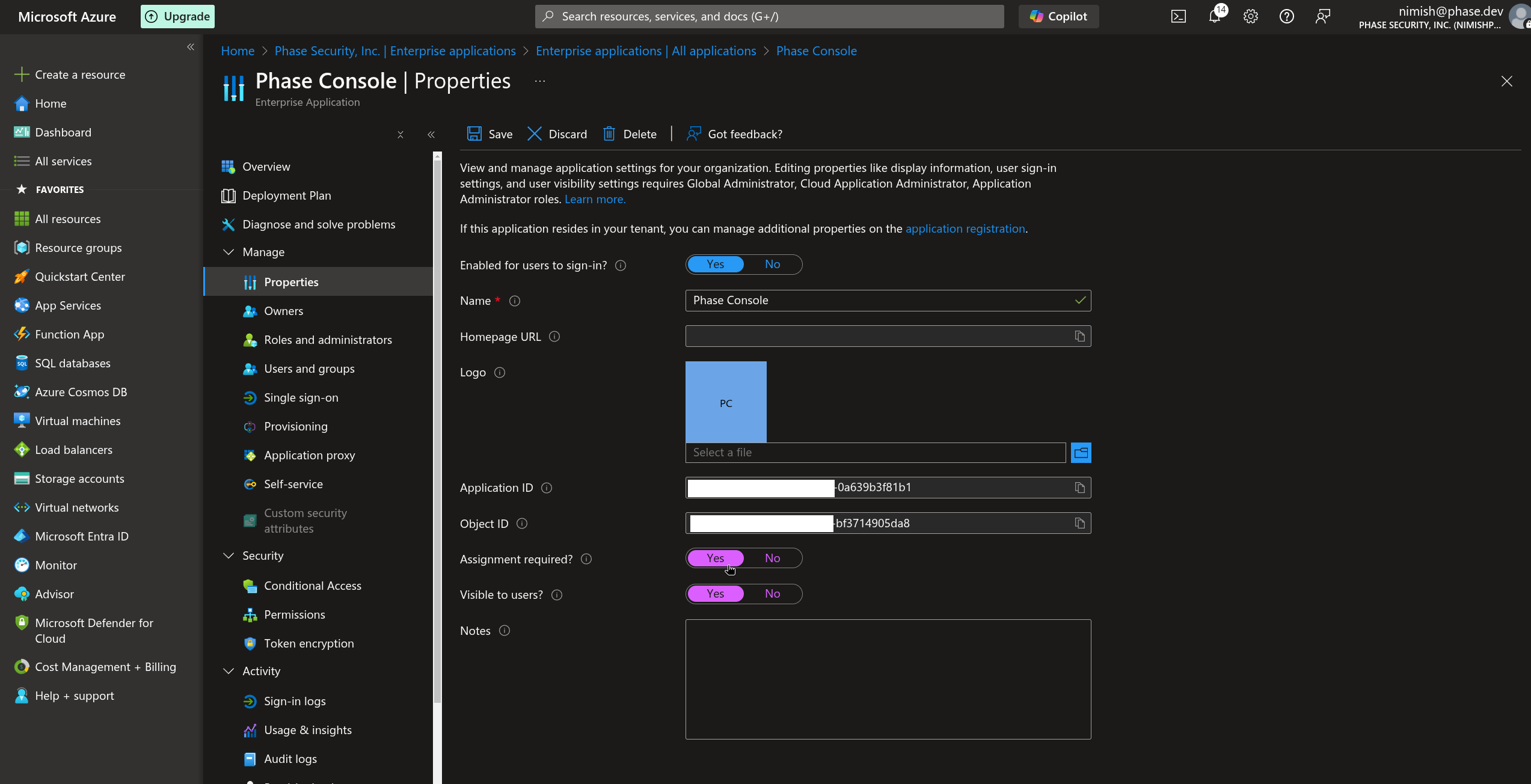The image size is (1531, 784).
Task: Discard the pending changes
Action: coord(557,134)
